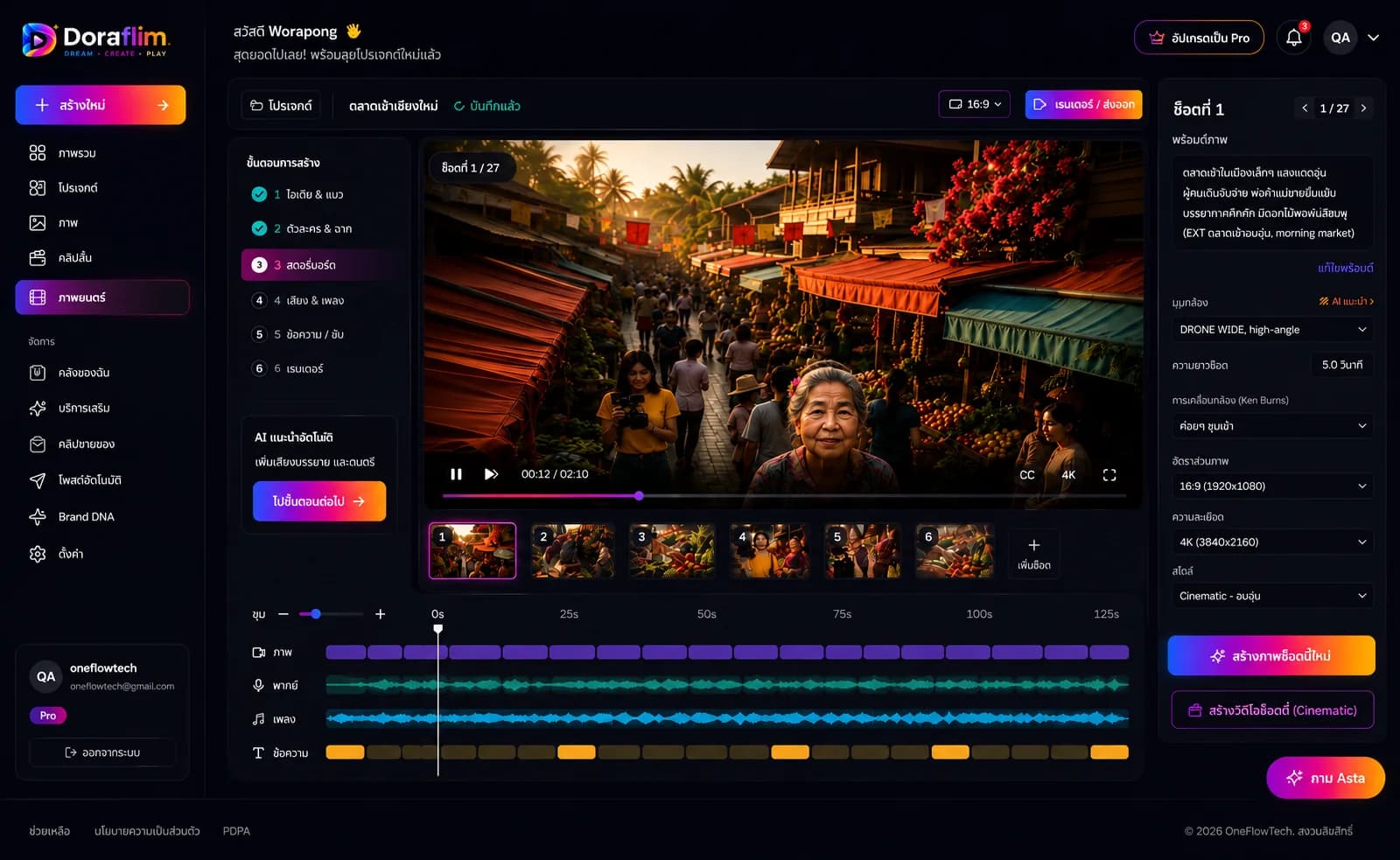Expand the DRONE WIDE camera angle dropdown
Viewport: 1400px width, 860px height.
coord(1272,330)
